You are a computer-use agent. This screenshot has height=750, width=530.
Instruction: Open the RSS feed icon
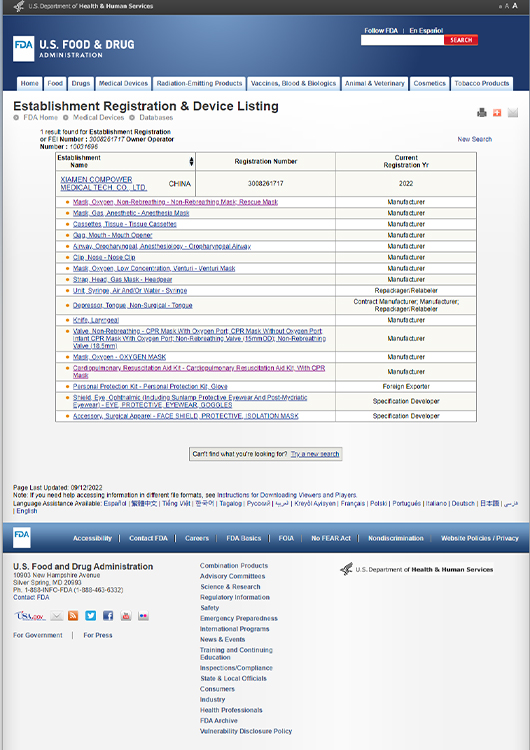pyautogui.click(x=73, y=616)
